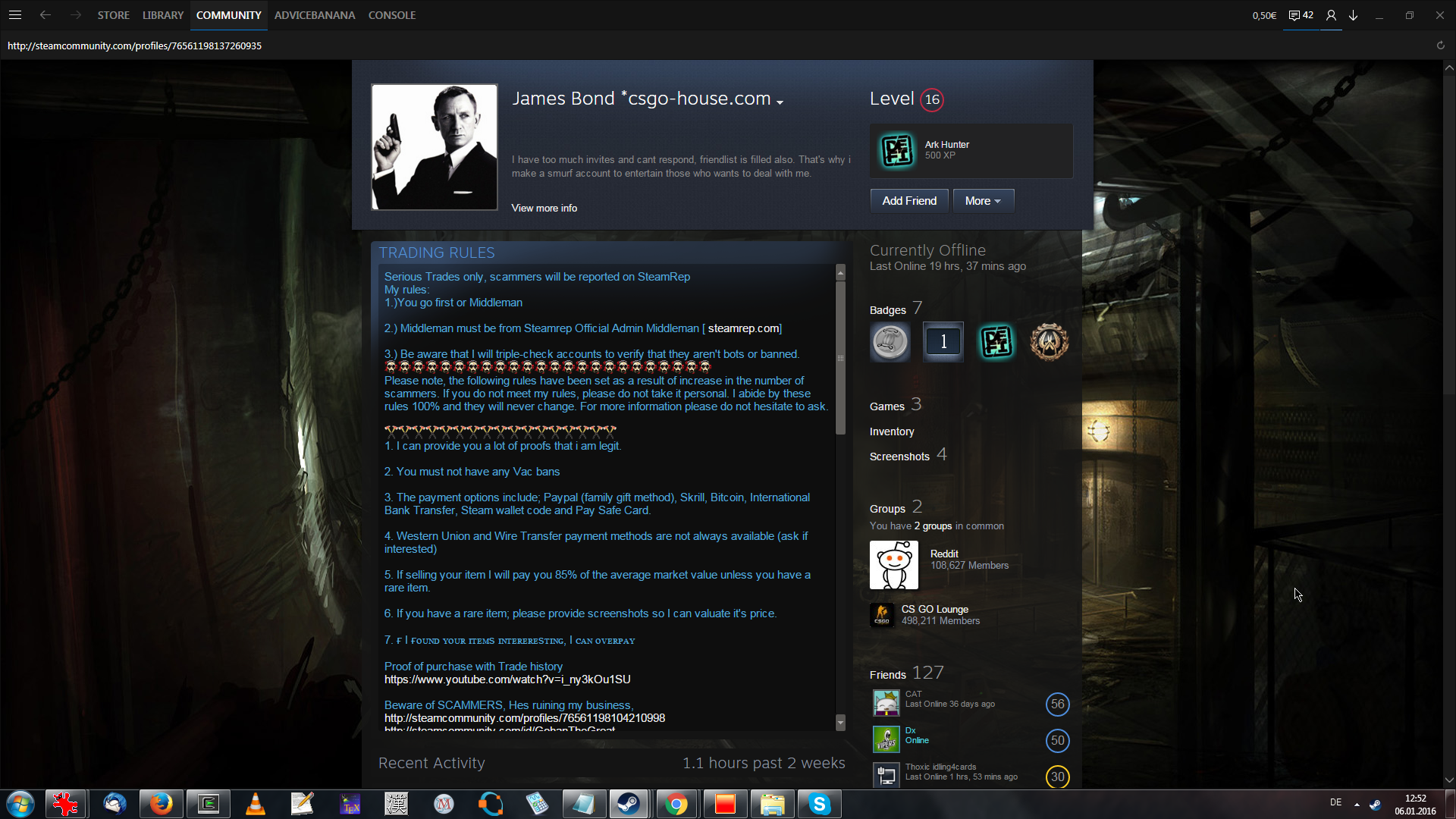Open the View more info link
The width and height of the screenshot is (1456, 819).
click(x=544, y=208)
